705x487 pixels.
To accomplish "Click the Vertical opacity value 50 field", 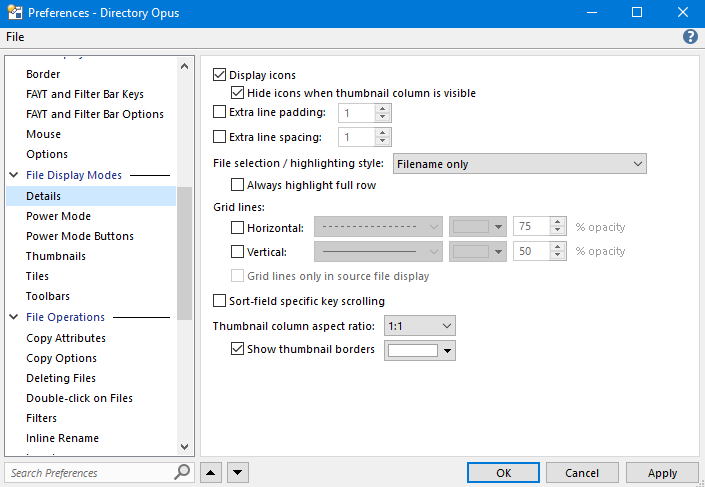I will (531, 251).
